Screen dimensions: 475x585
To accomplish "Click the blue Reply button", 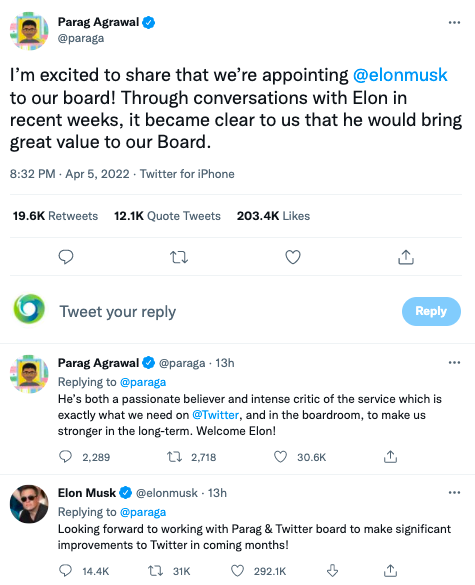I will pyautogui.click(x=431, y=311).
